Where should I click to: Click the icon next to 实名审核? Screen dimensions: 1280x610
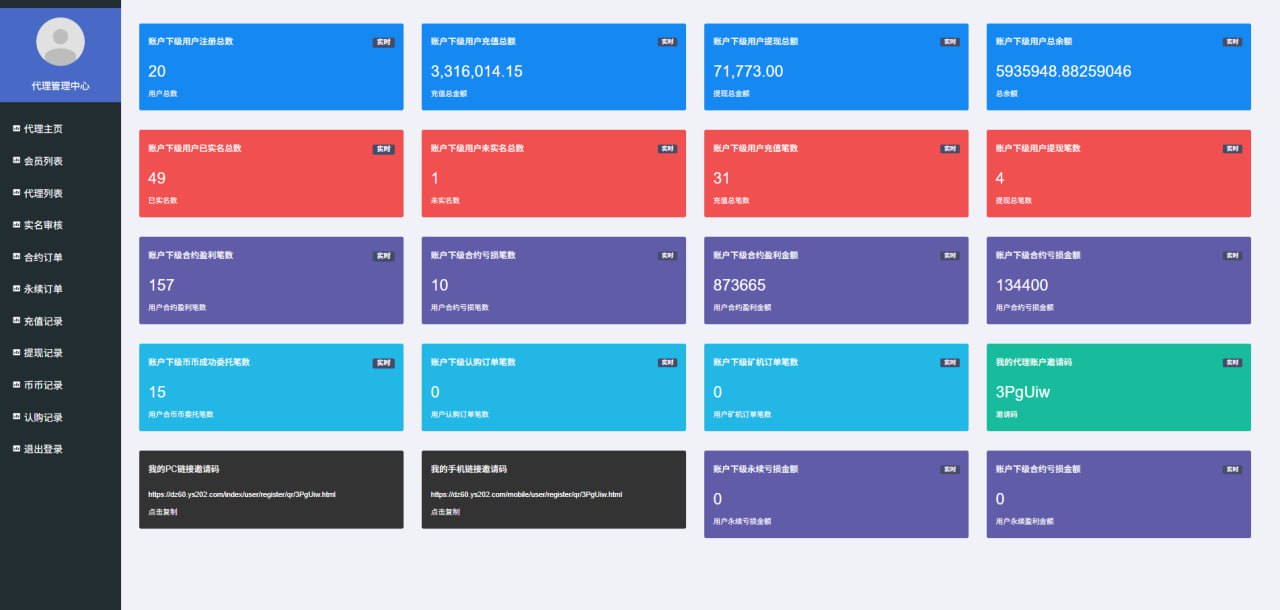(x=16, y=225)
